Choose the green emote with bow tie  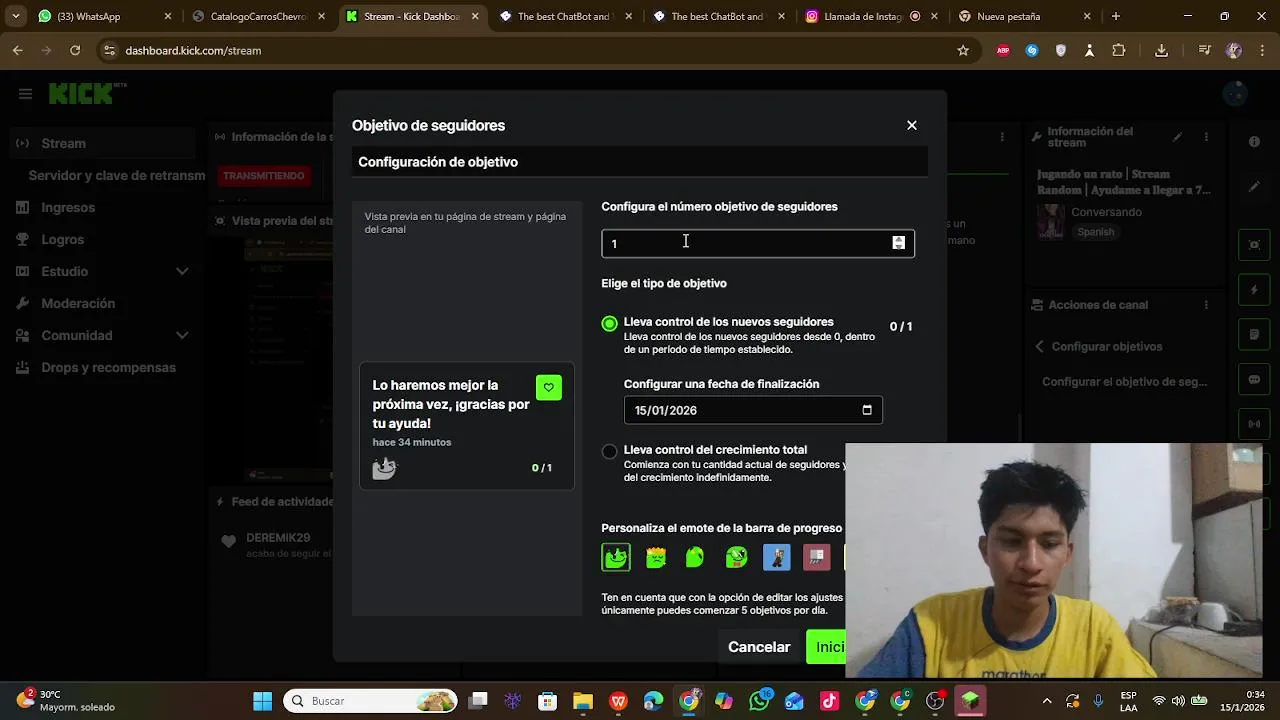click(736, 557)
